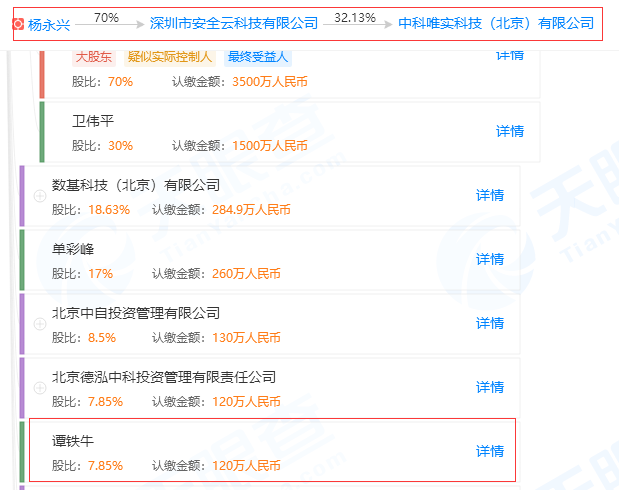Open 详情 for 数基科技（北京）有限公司
Image resolution: width=619 pixels, height=490 pixels.
click(x=490, y=195)
